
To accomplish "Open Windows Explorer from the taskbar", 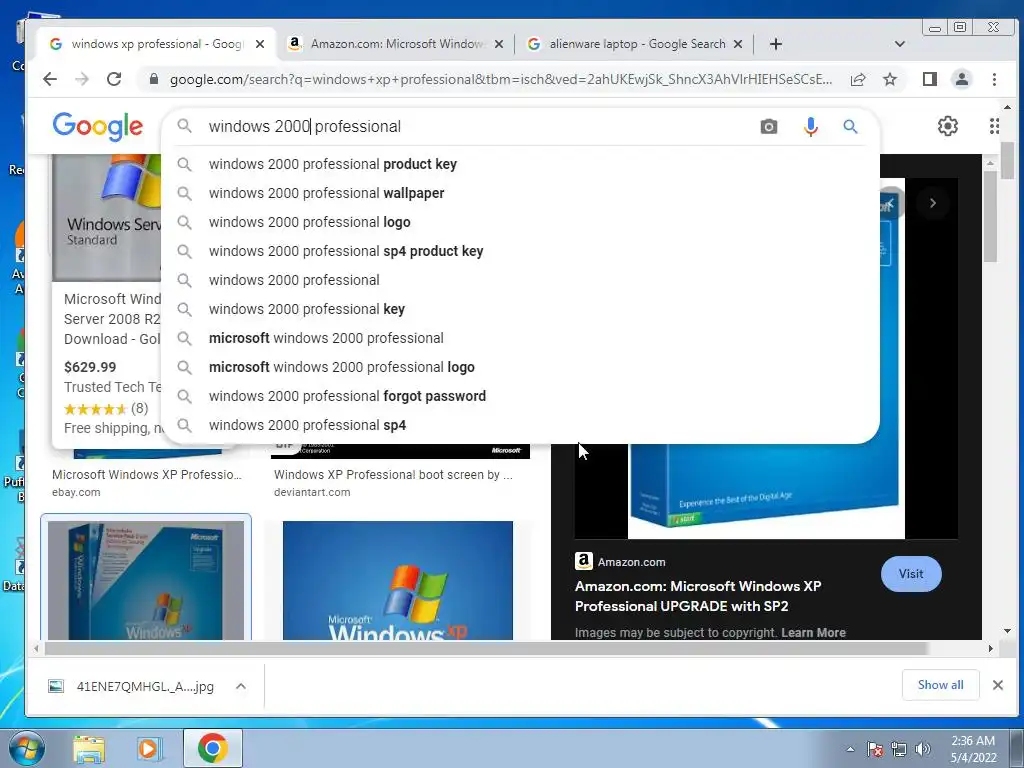I will click(x=89, y=748).
